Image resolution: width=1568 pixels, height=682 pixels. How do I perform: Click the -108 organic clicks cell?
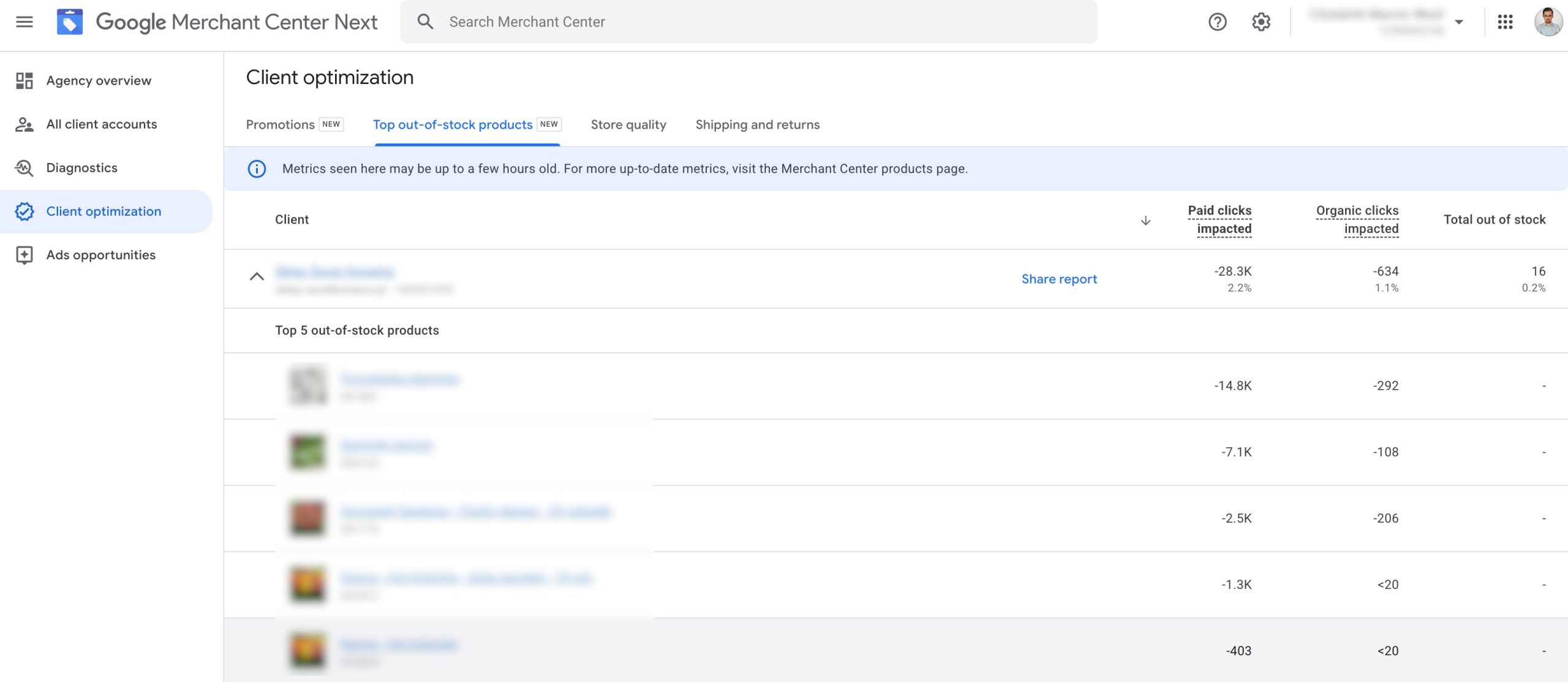click(x=1385, y=452)
